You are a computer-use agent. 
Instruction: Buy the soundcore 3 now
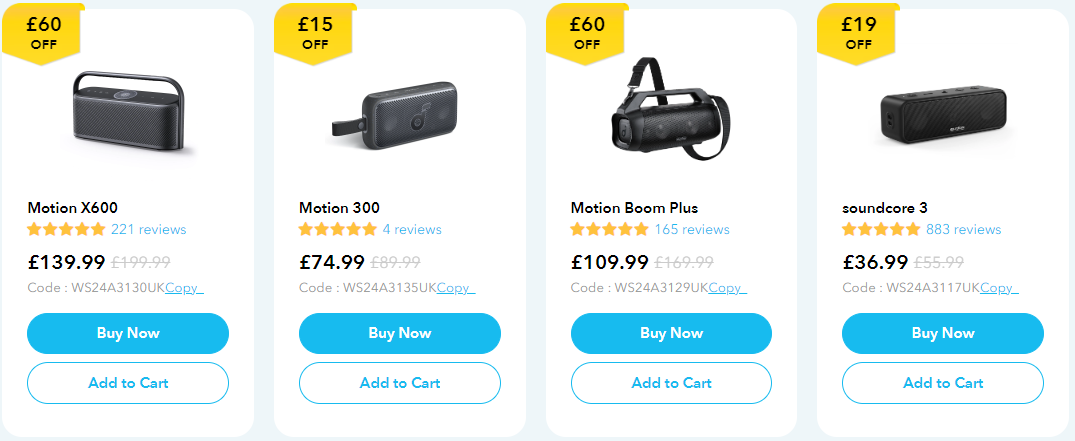point(942,334)
